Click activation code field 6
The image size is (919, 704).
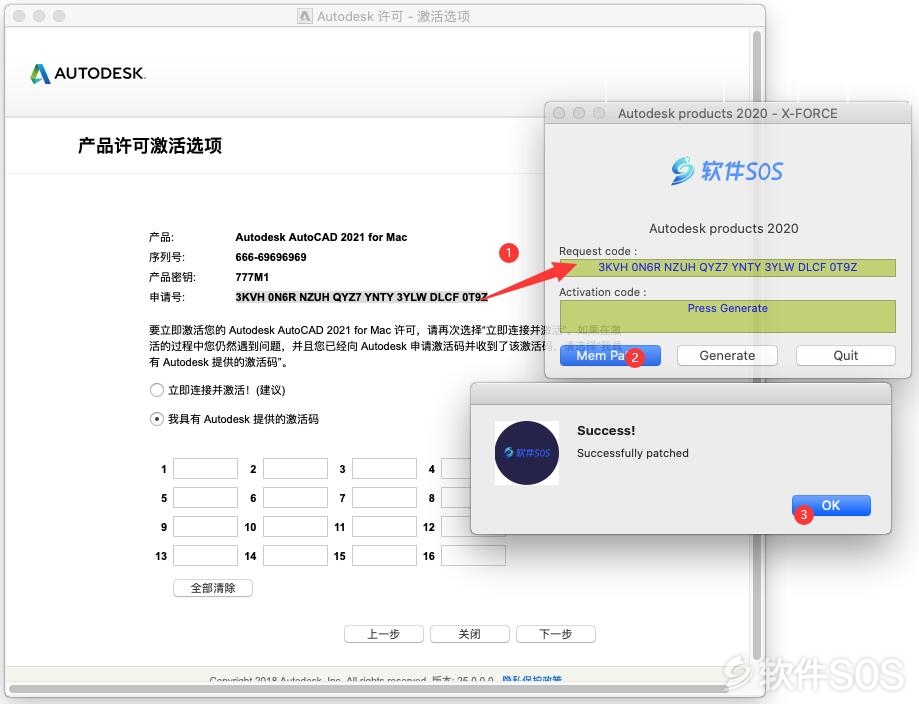coord(295,498)
